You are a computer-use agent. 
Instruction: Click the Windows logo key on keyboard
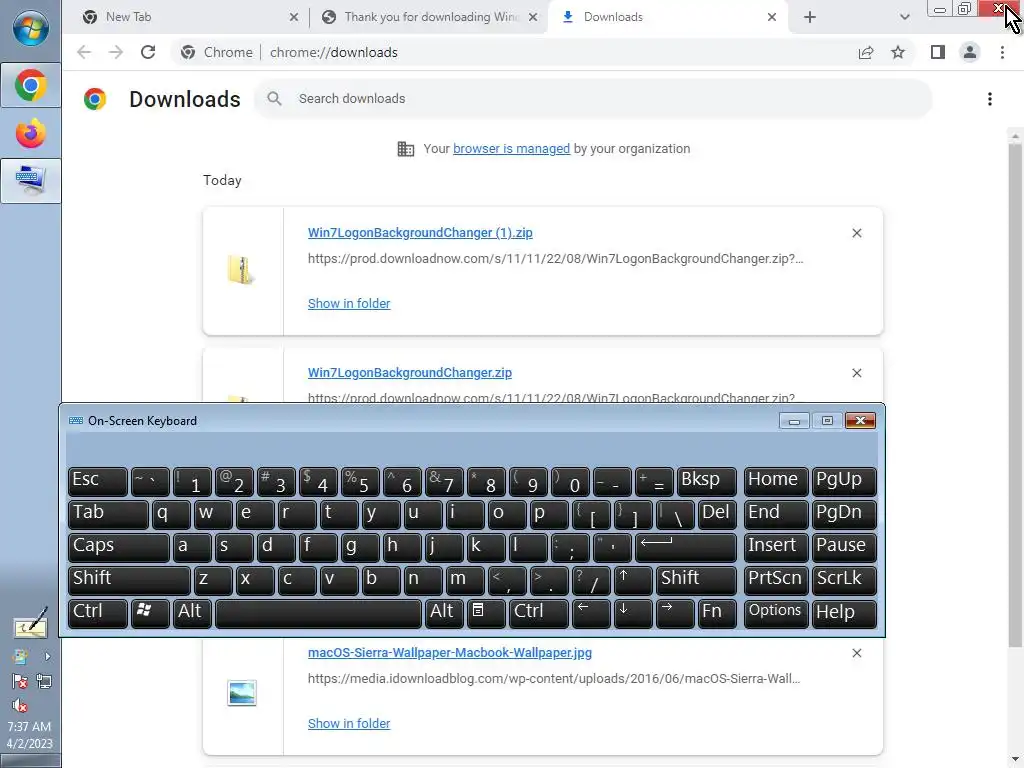point(150,613)
